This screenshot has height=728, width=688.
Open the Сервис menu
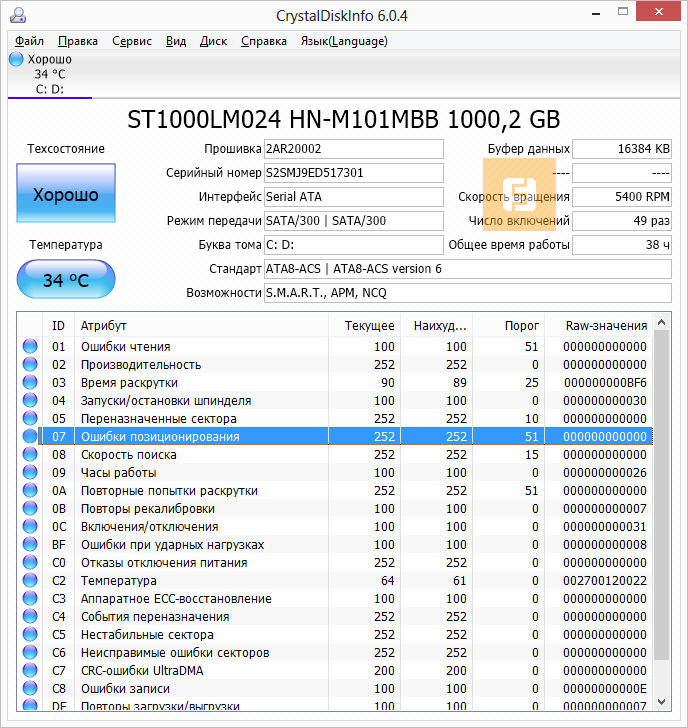tap(132, 41)
